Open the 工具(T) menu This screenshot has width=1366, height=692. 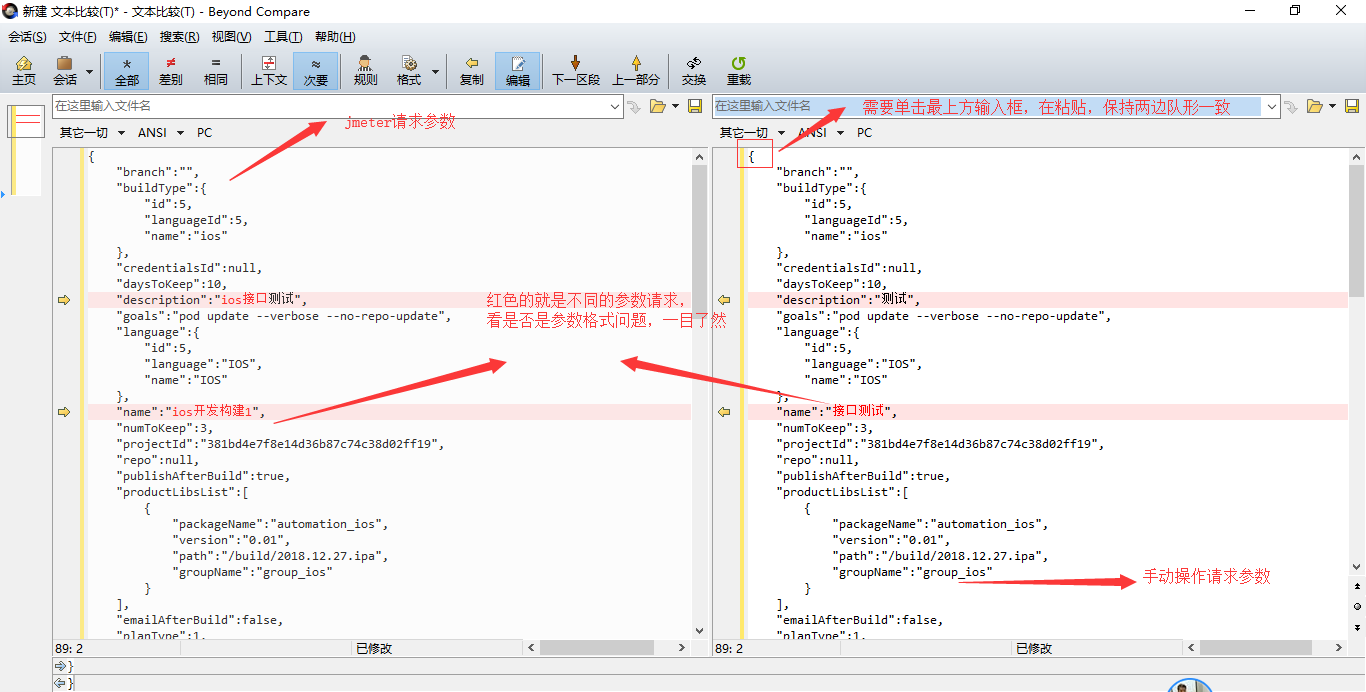click(x=283, y=37)
